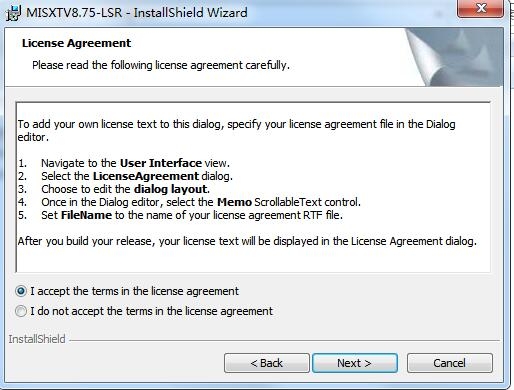Viewport: 514px width, 390px height.
Task: Click inside the license agreement text box
Action: click(253, 187)
